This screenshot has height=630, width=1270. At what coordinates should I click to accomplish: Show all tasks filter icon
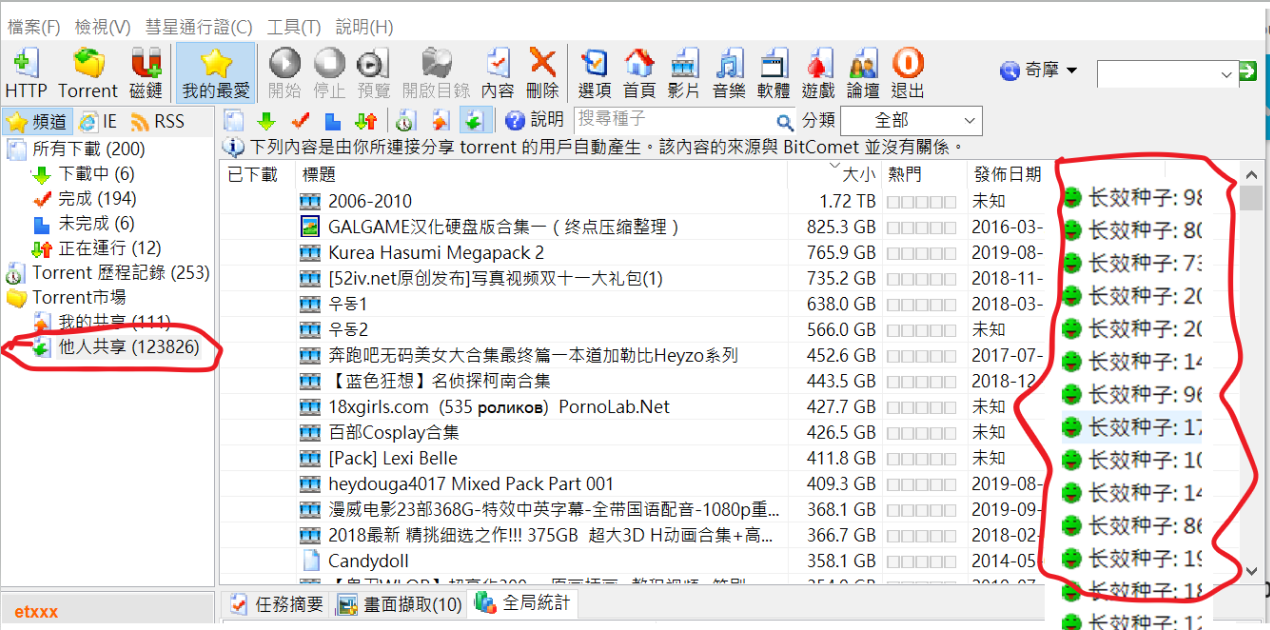tap(232, 121)
